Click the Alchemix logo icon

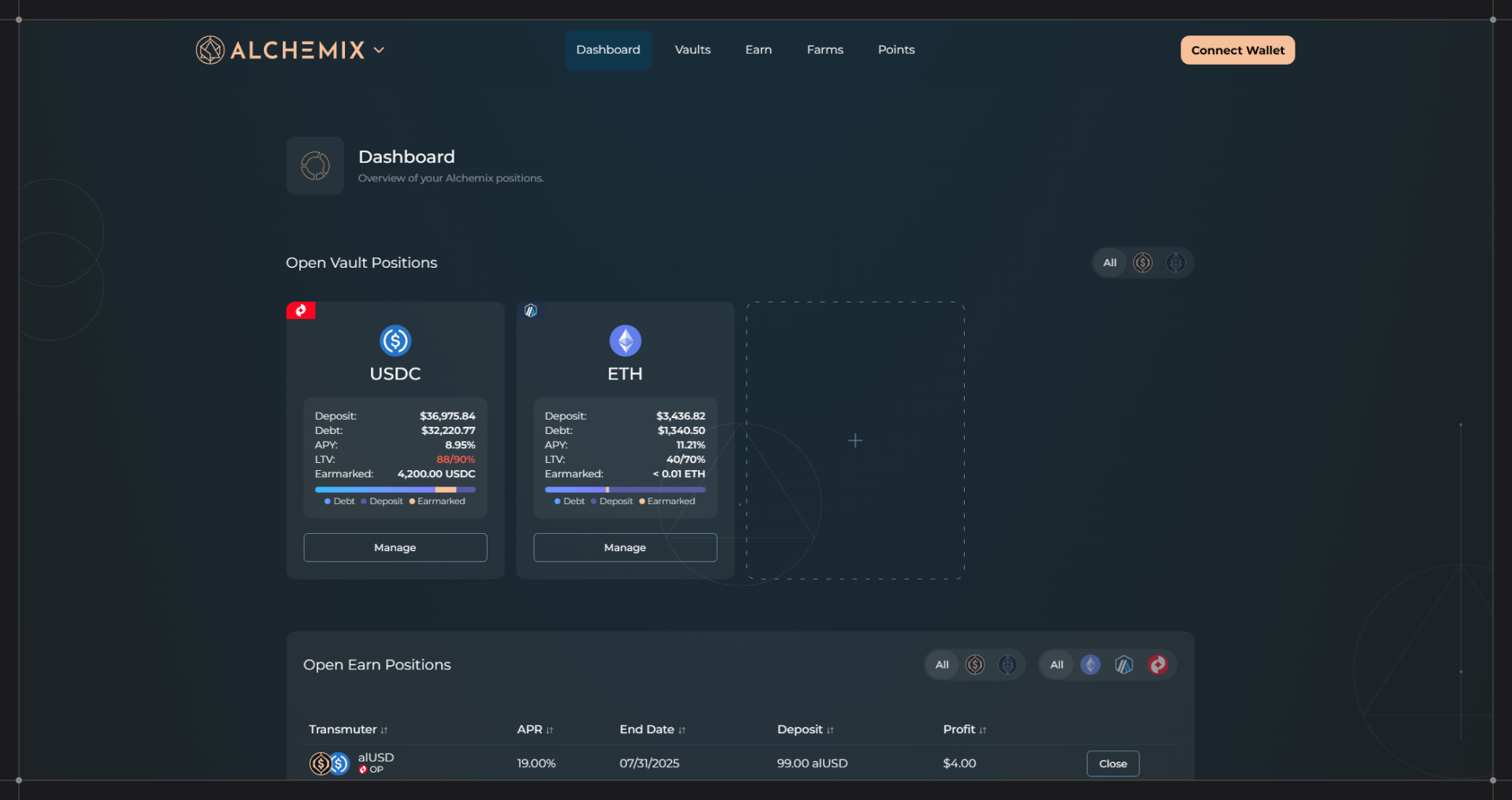[x=210, y=50]
